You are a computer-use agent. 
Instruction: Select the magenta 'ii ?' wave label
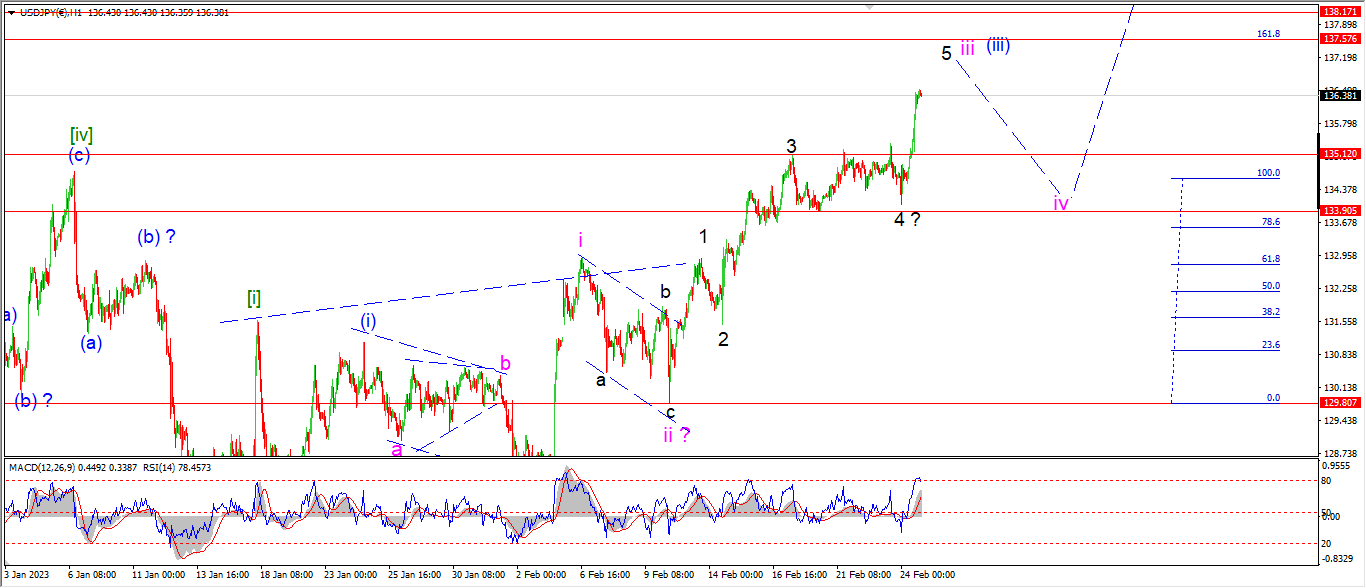point(677,434)
